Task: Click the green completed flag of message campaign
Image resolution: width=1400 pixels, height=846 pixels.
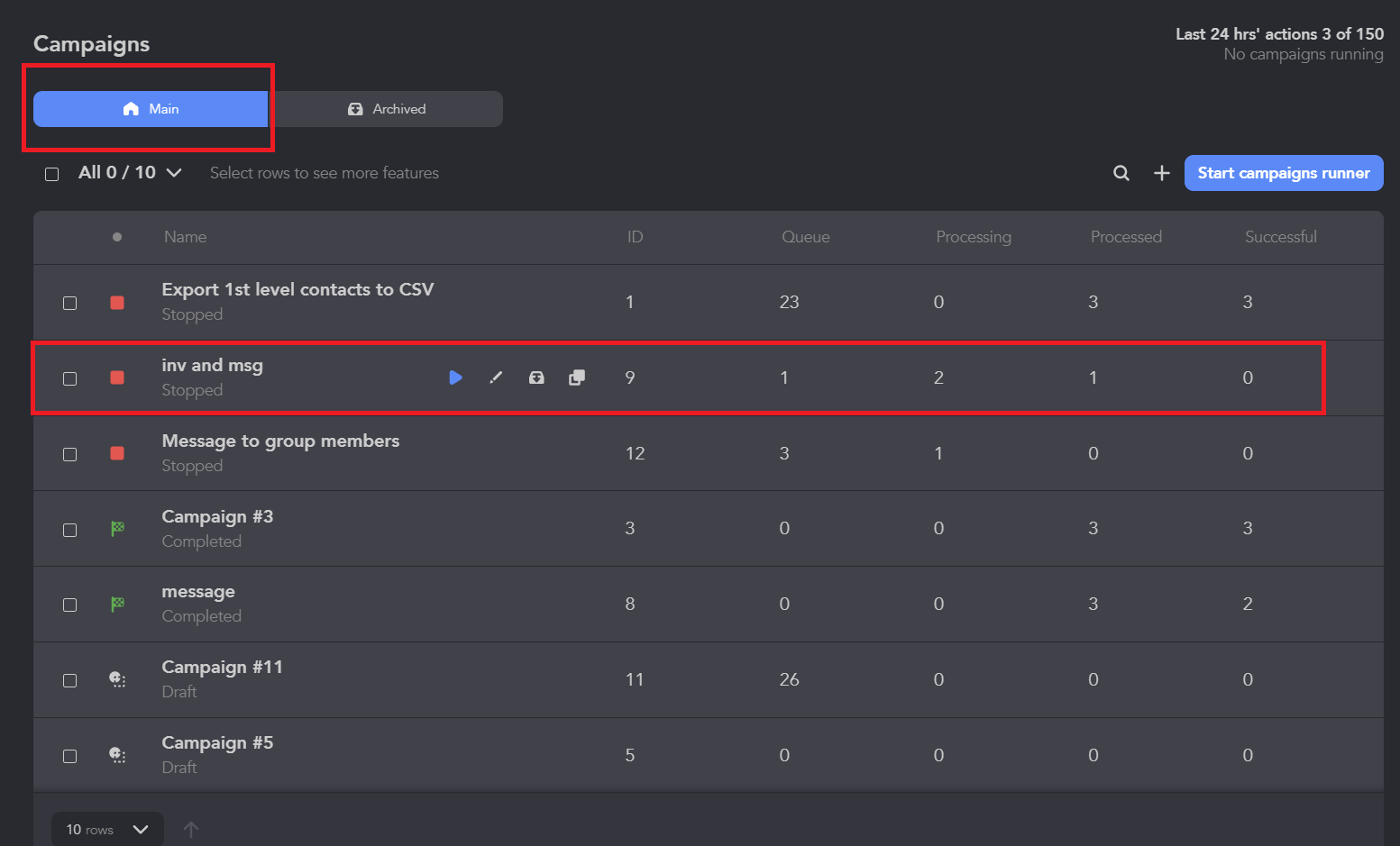Action: 117,605
